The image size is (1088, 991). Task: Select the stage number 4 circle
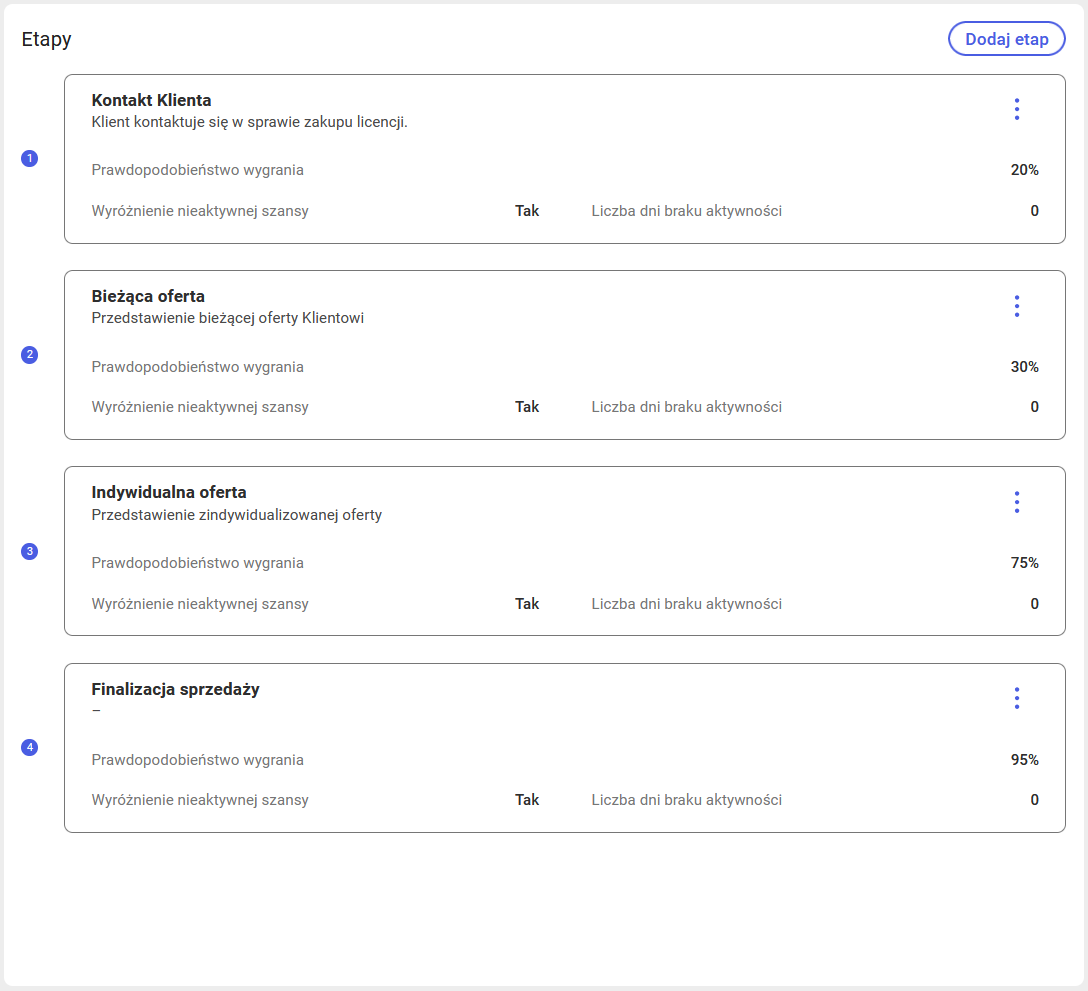29,747
